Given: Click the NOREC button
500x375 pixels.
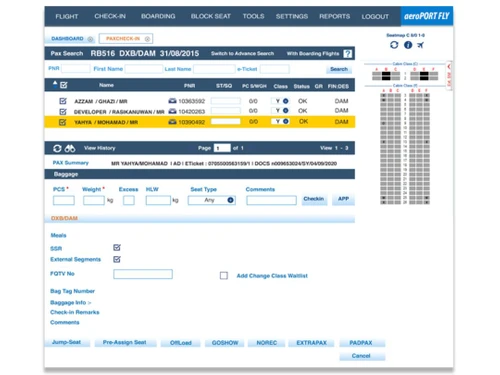Looking at the screenshot, I should (x=267, y=343).
